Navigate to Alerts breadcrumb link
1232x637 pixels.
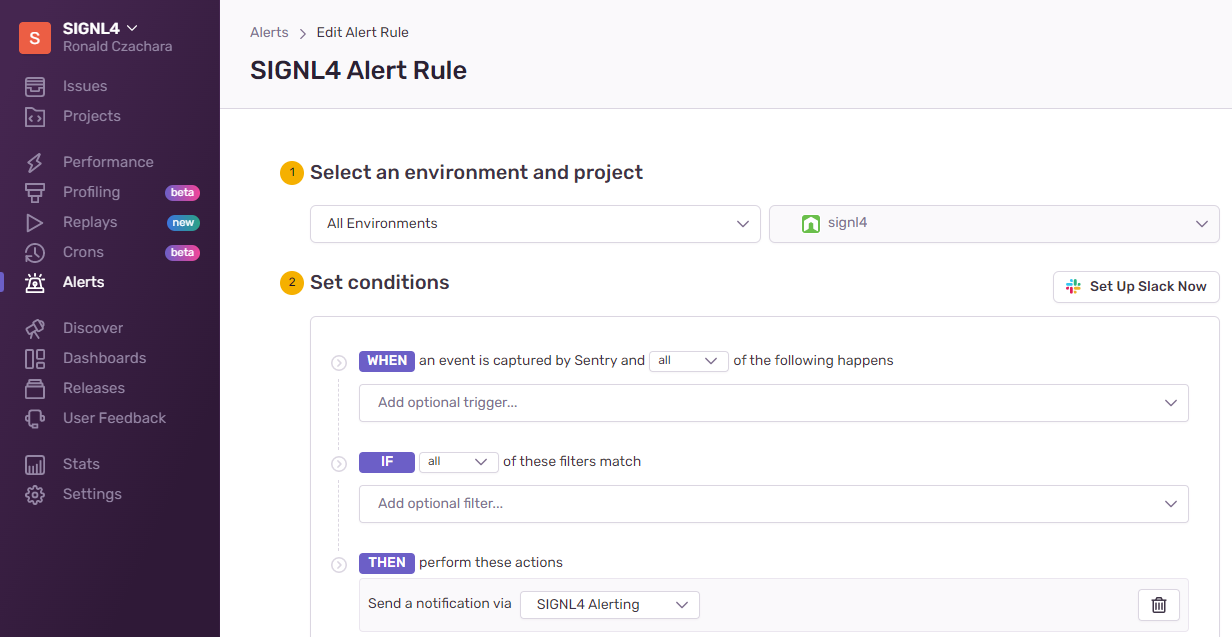tap(269, 32)
